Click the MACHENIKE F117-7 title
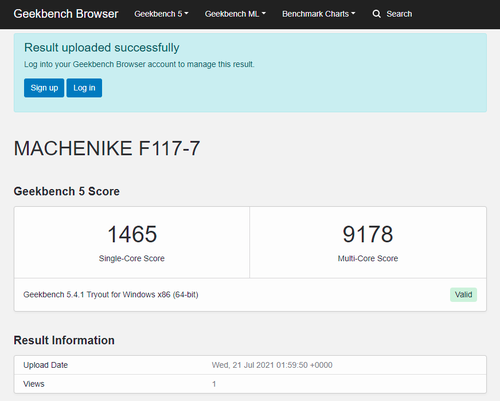Viewport: 500px width, 401px height. tap(107, 148)
